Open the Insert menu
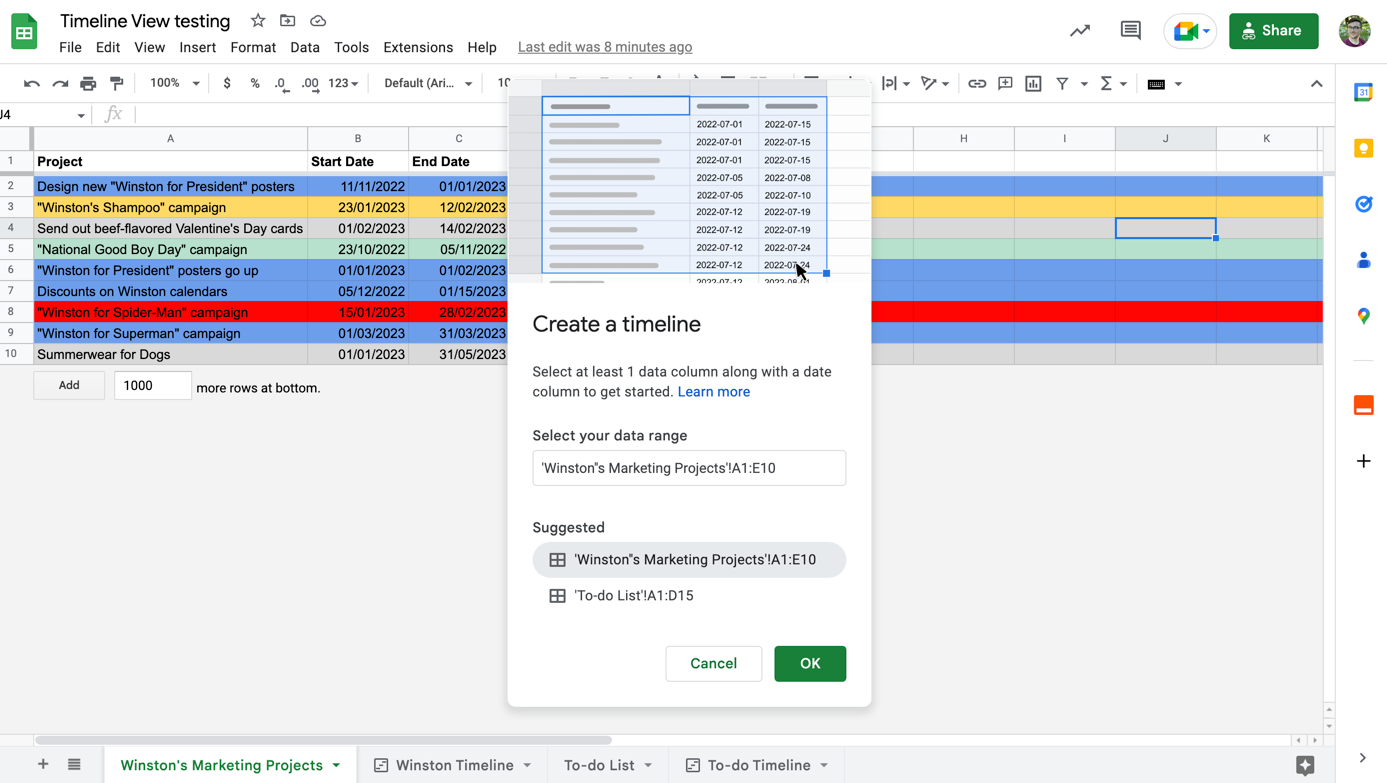 click(197, 47)
